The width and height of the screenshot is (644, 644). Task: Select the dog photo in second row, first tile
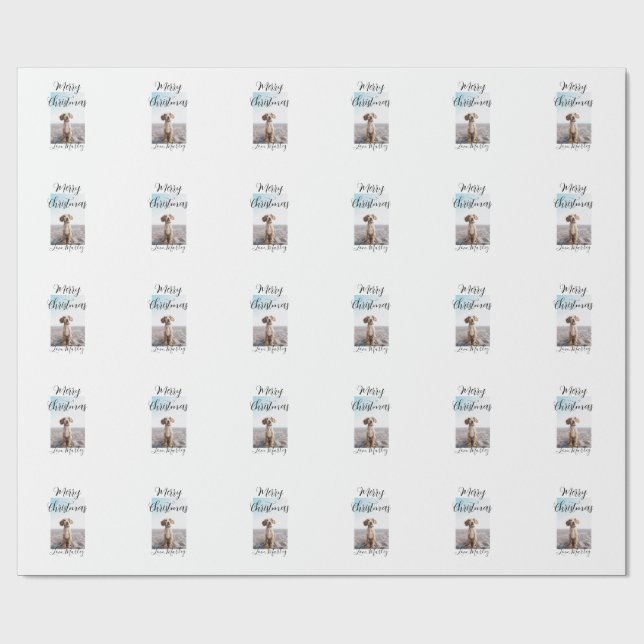(x=65, y=226)
